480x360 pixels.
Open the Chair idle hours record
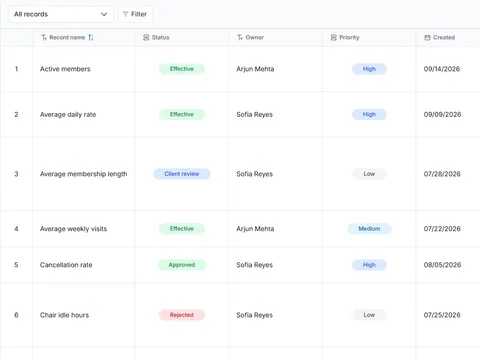pyautogui.click(x=64, y=315)
